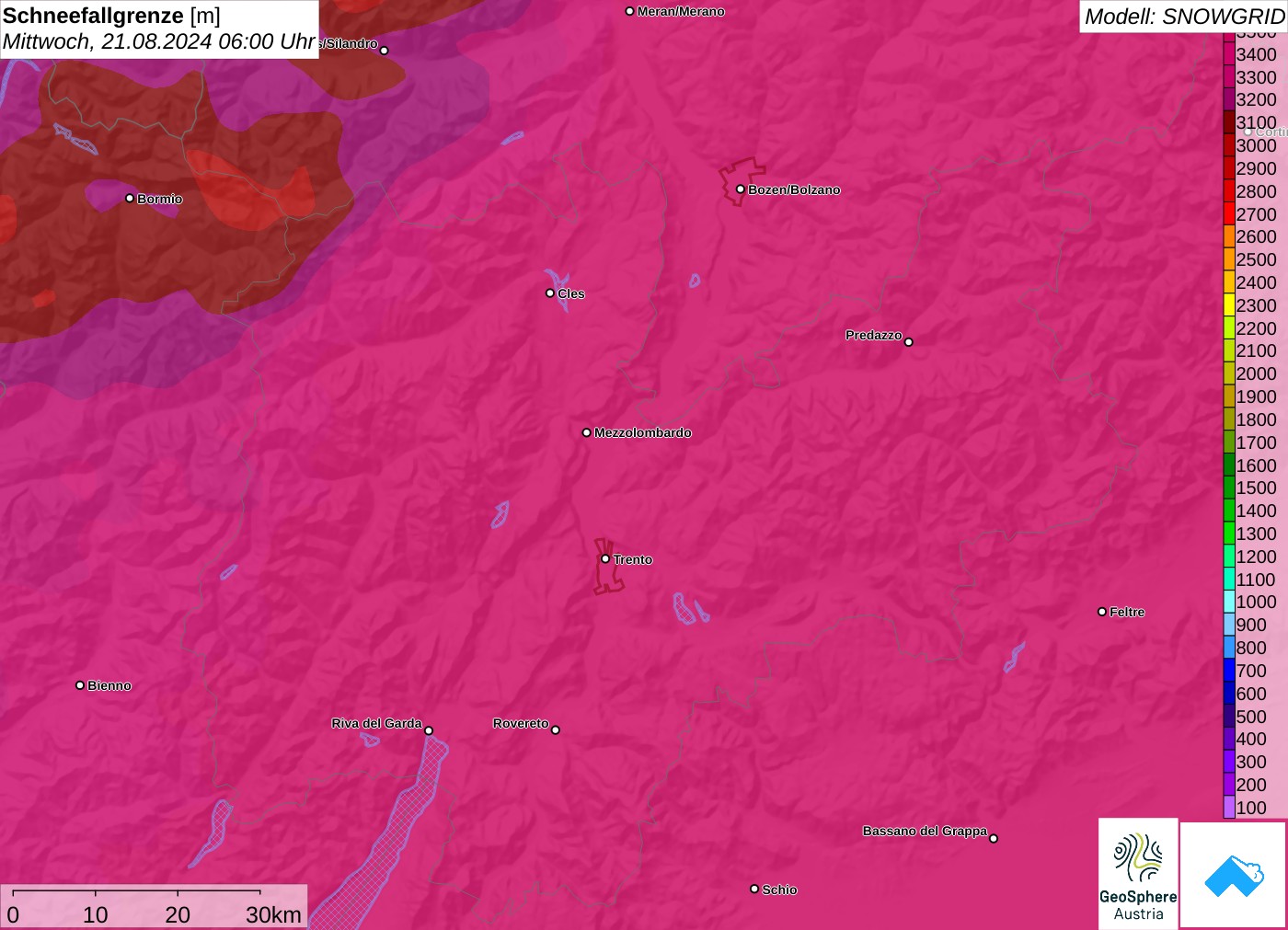Click the legend value '400'
The width and height of the screenshot is (1288, 930).
coord(1251,739)
